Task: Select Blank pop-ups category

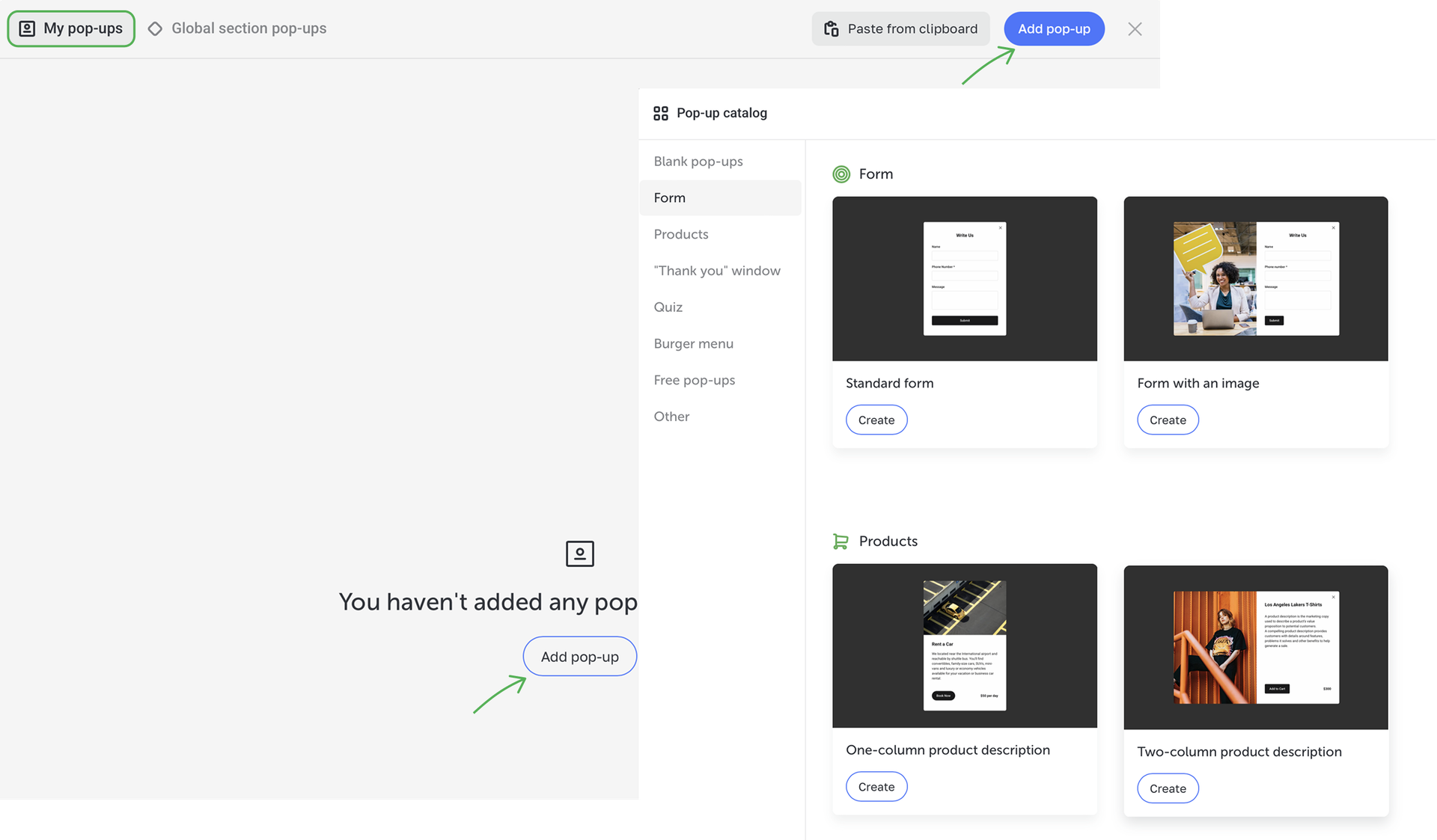Action: point(698,161)
